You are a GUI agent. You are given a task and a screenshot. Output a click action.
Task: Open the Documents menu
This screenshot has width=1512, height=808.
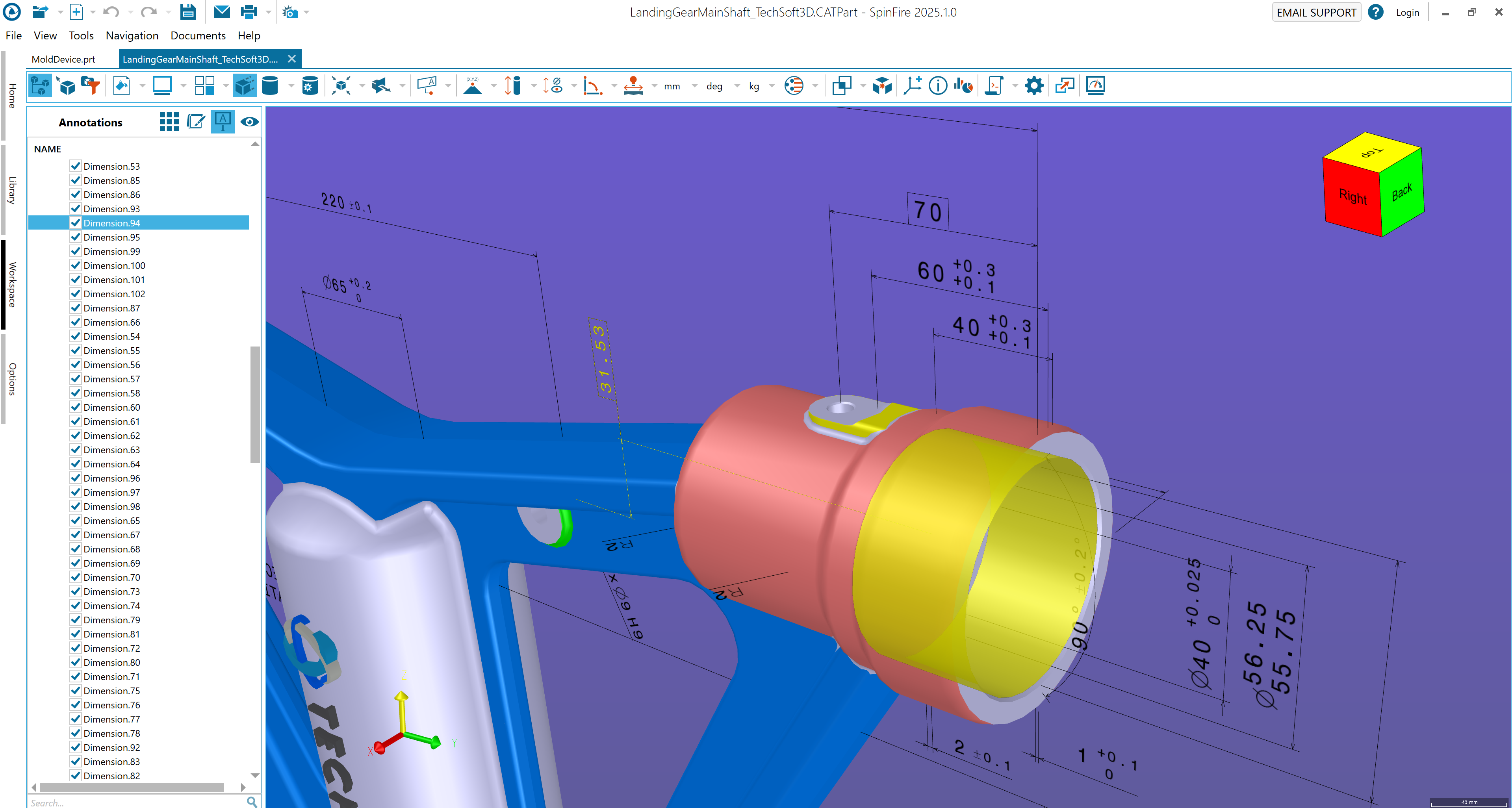click(198, 36)
